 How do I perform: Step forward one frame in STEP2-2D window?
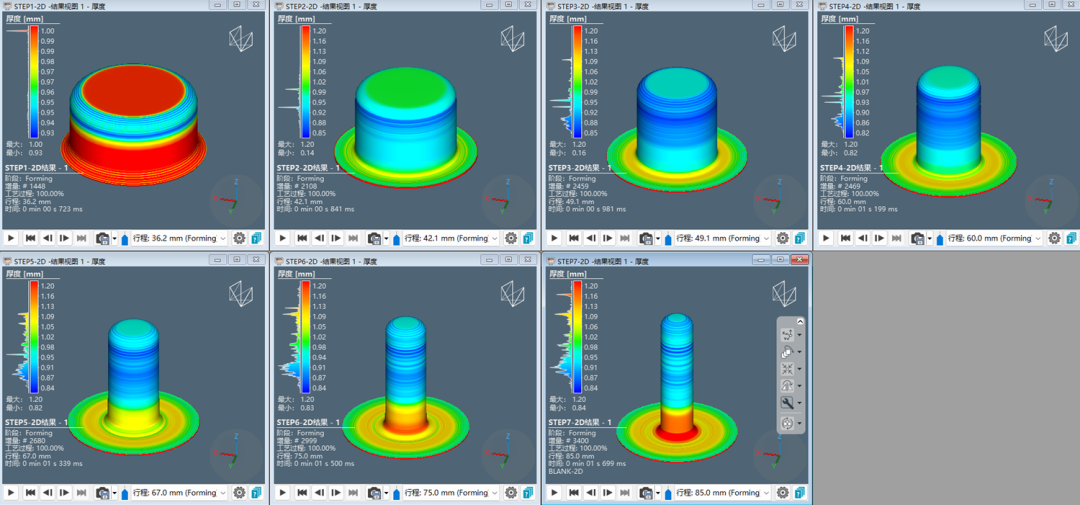336,238
